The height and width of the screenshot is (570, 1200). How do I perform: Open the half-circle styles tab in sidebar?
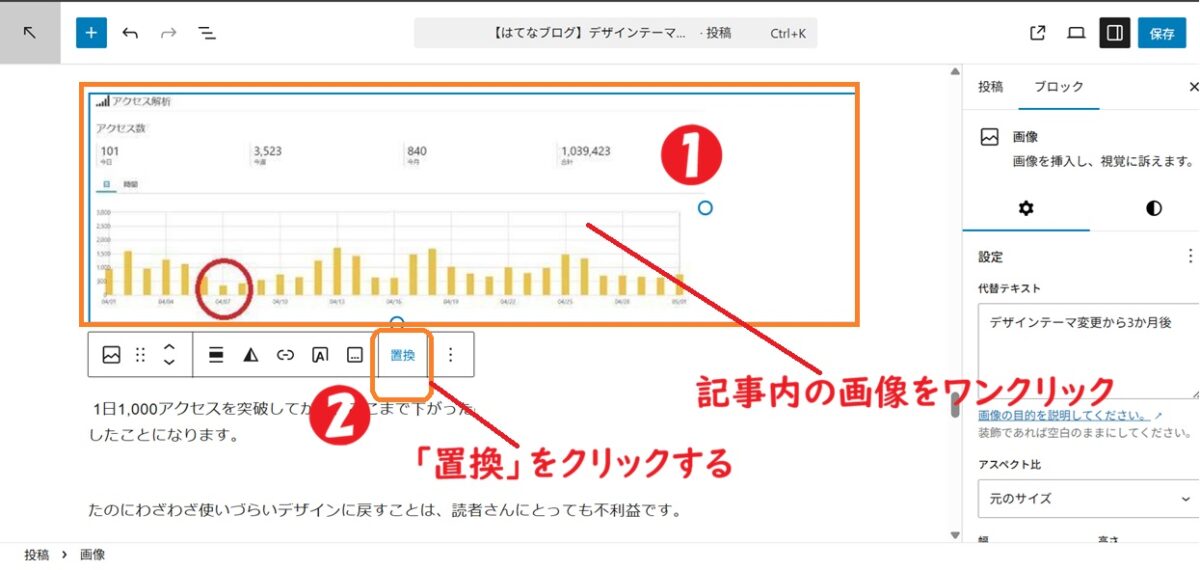pyautogui.click(x=1154, y=208)
